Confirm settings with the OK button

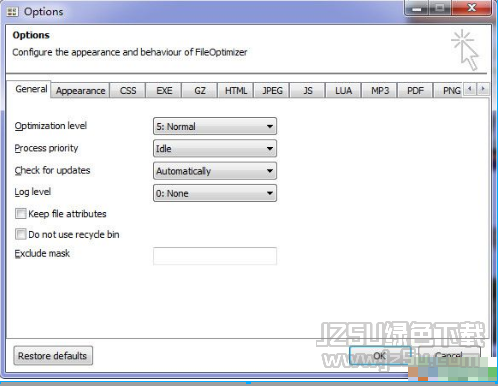point(380,356)
